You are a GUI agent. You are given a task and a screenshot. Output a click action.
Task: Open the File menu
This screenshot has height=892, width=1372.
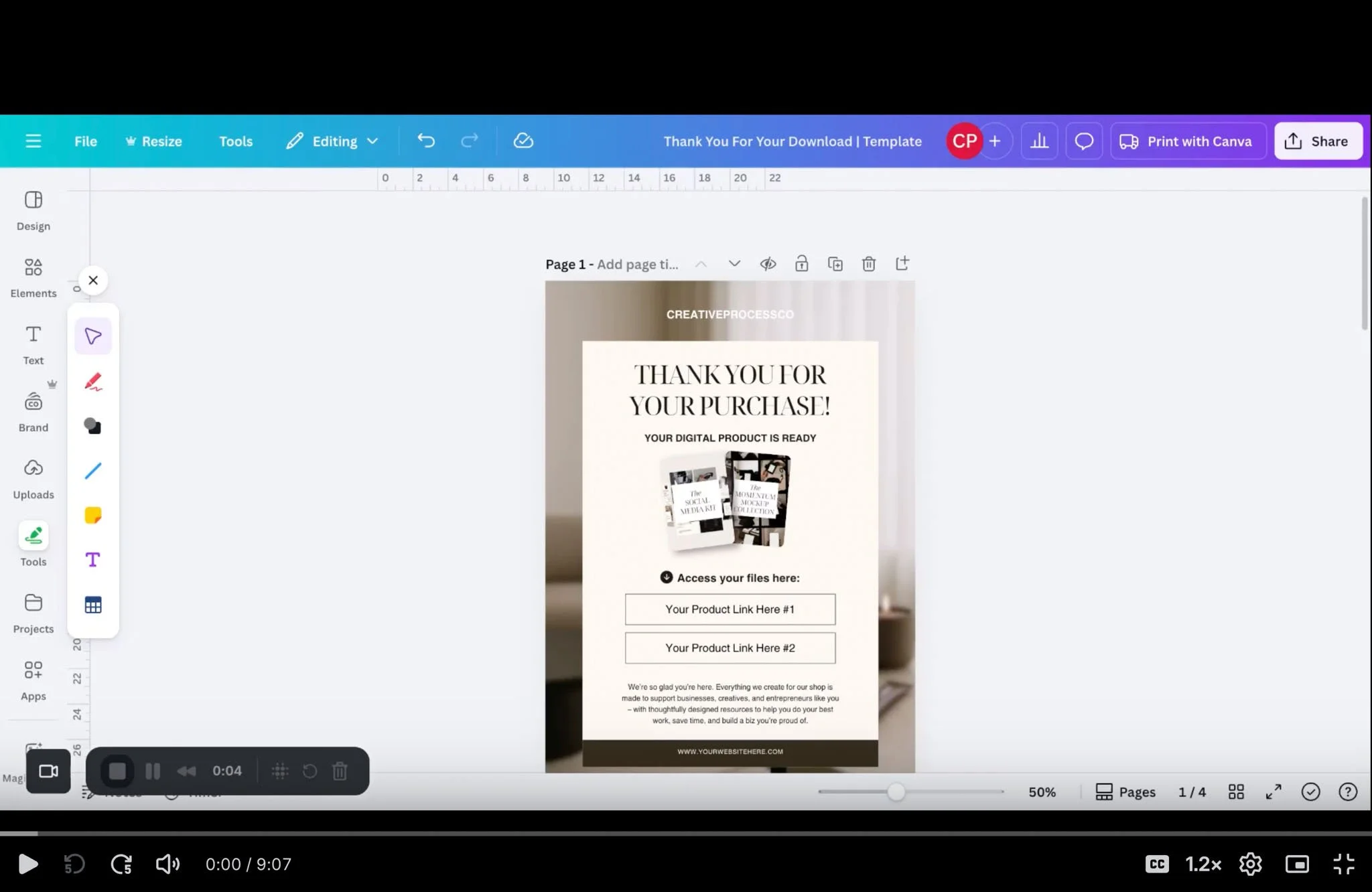[86, 141]
